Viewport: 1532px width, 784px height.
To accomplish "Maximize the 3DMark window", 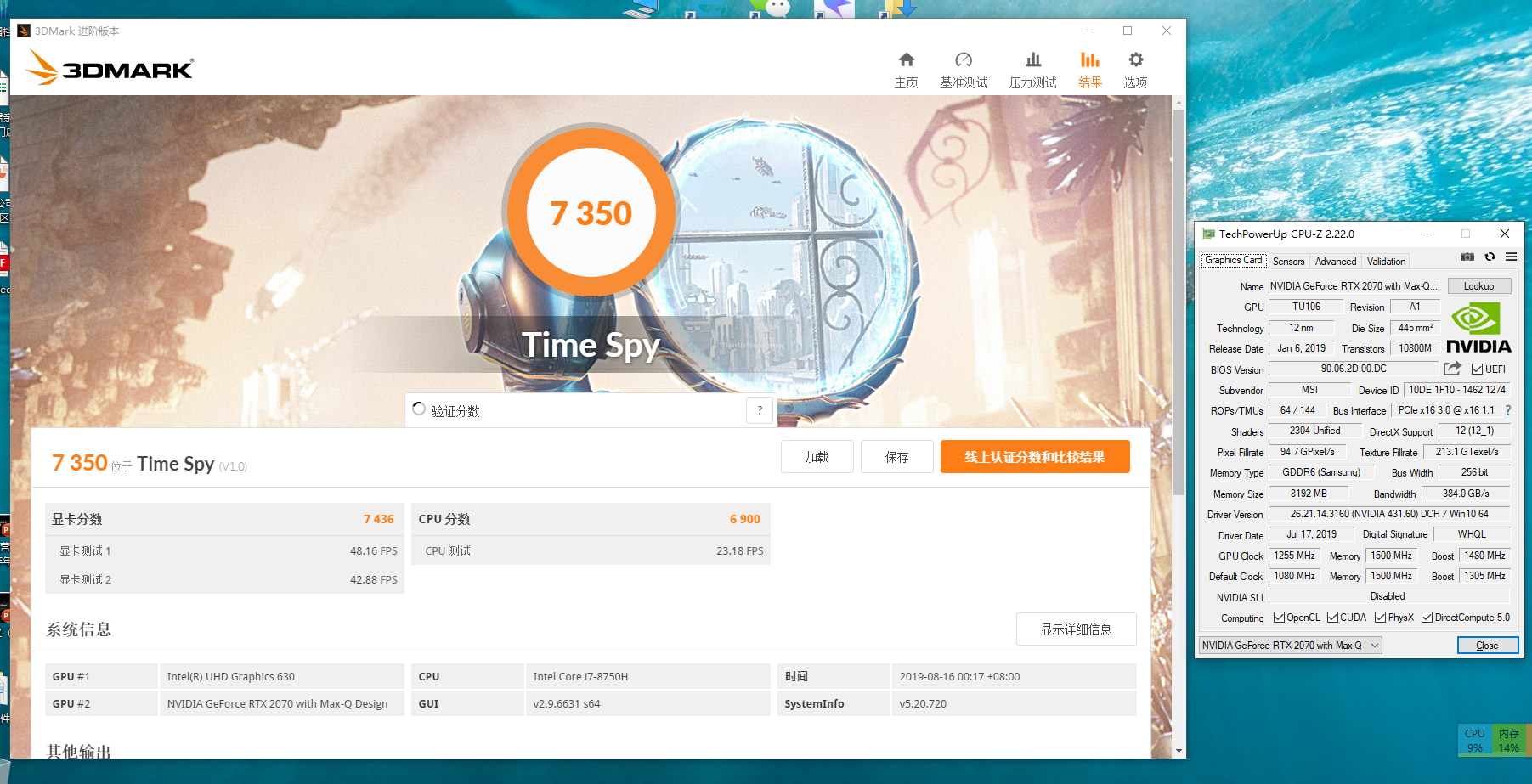I will 1128,31.
